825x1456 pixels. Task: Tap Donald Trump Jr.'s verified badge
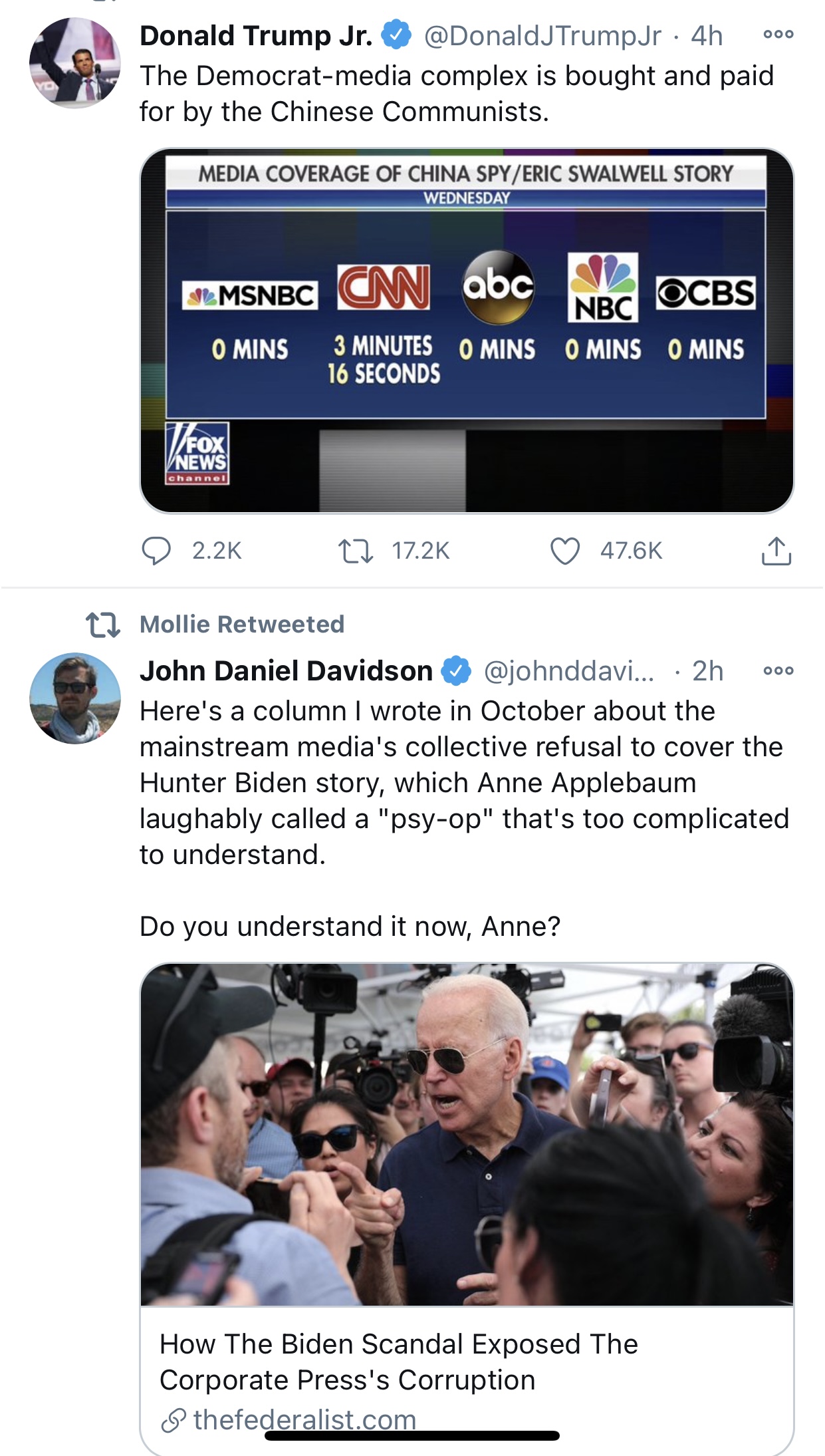(x=396, y=35)
